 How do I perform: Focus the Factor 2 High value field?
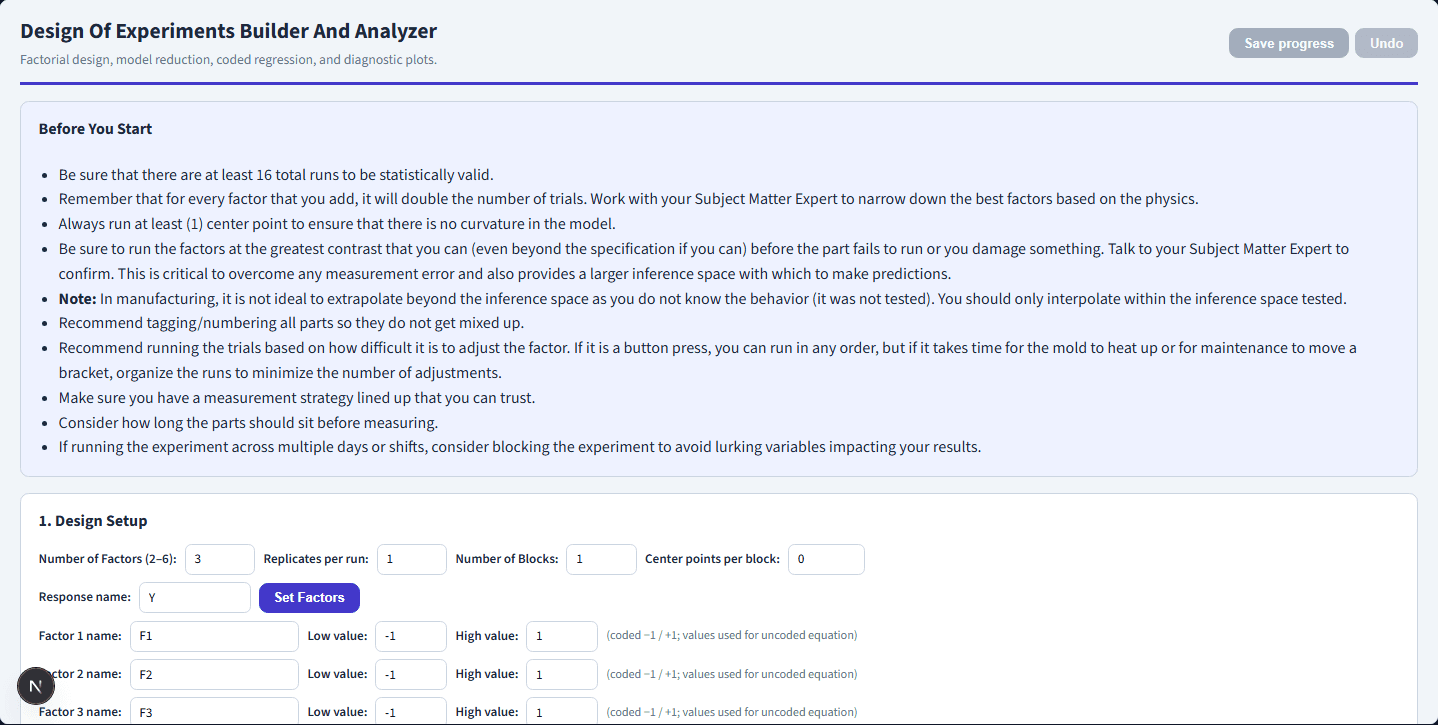click(x=562, y=674)
